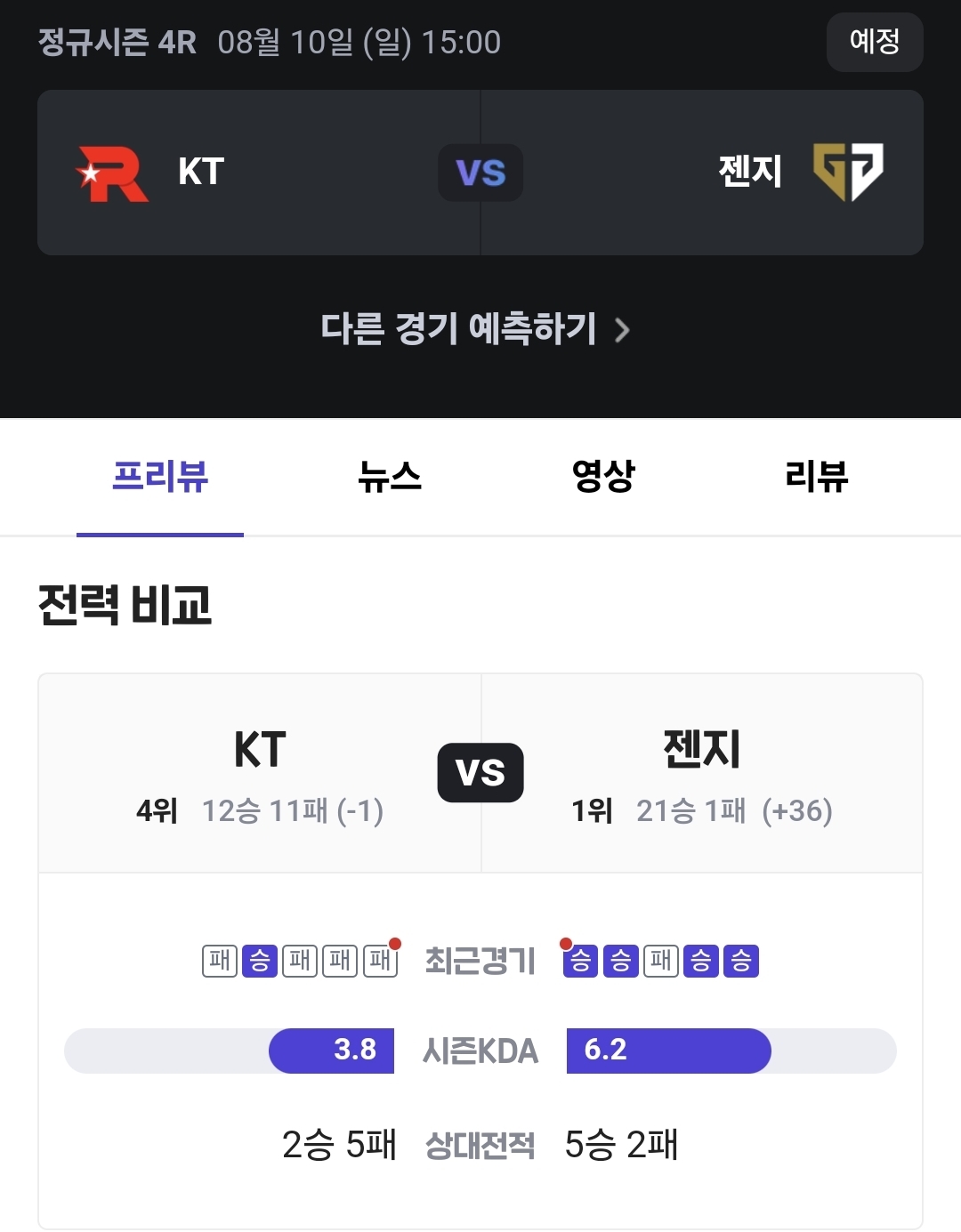Viewport: 961px width, 1232px height.
Task: Click 젠지 team name in 전력 비교
Action: coord(702,749)
